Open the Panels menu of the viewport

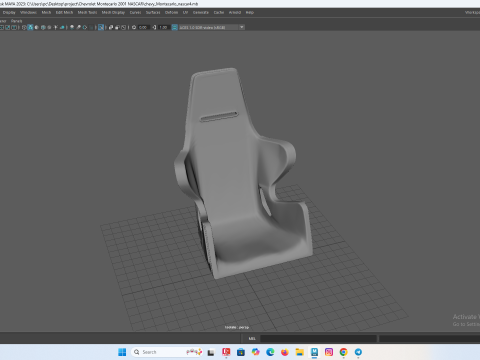(x=16, y=21)
